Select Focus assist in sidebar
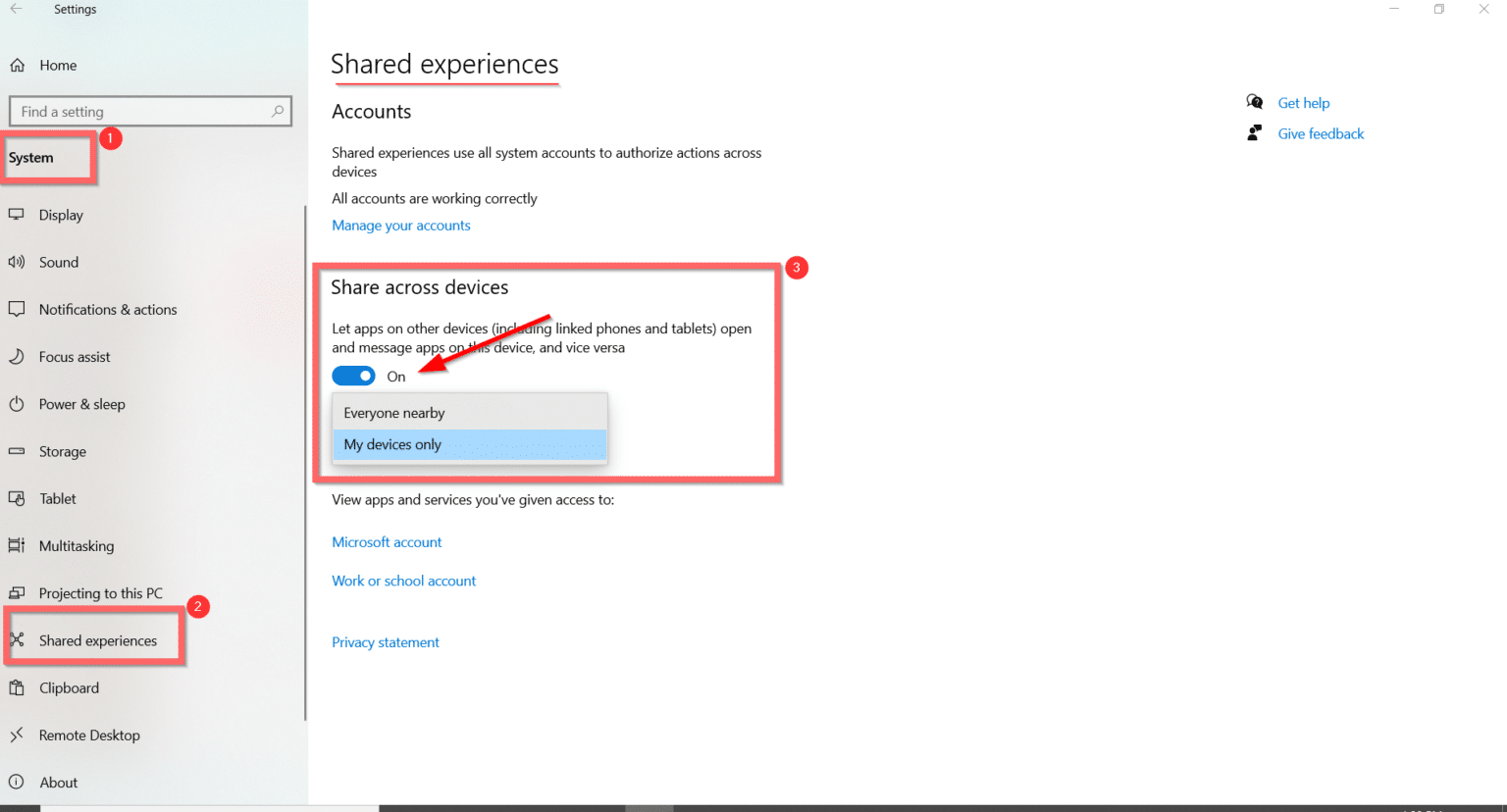Viewport: 1507px width, 812px height. pos(75,357)
